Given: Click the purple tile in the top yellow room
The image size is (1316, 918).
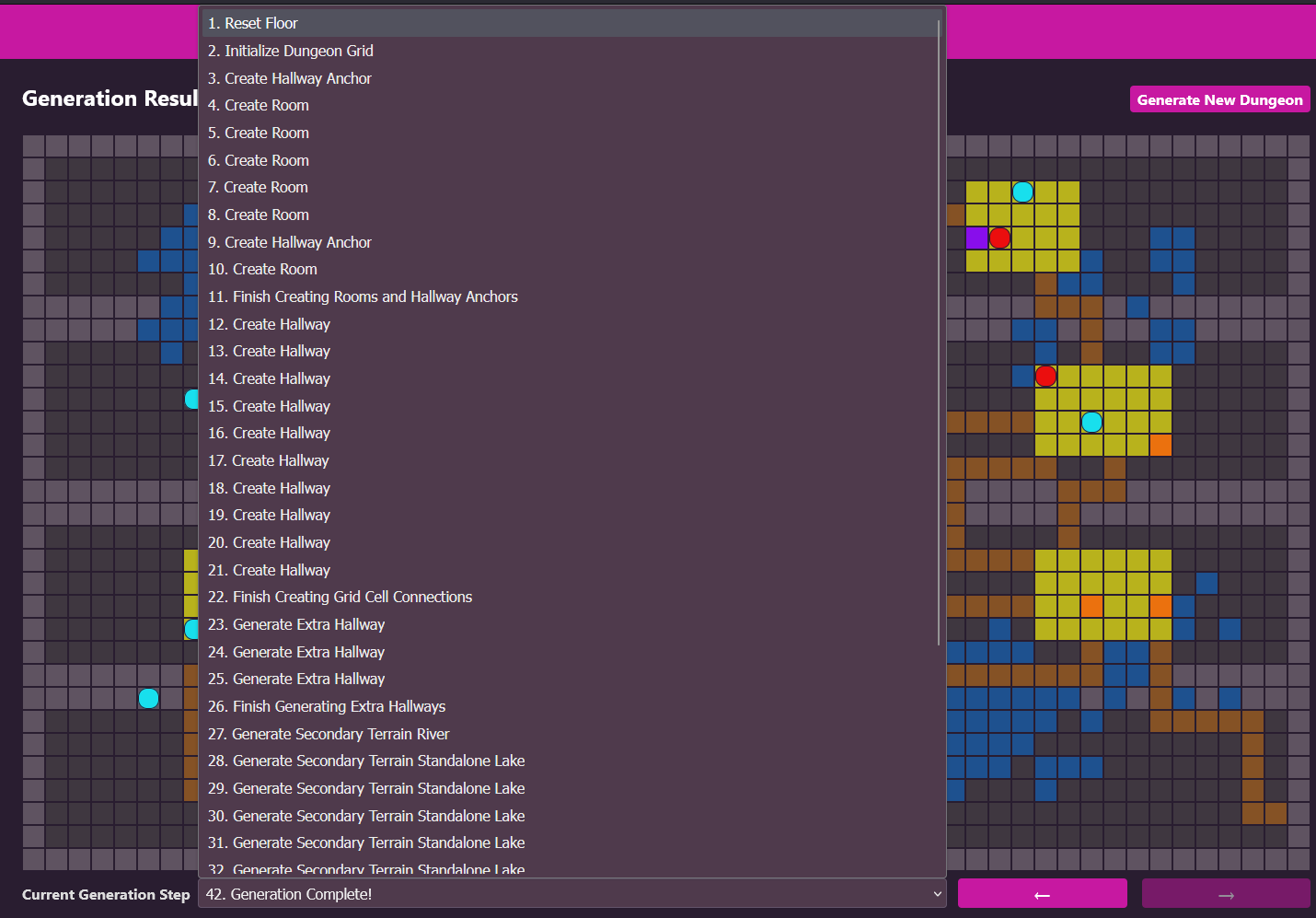Looking at the screenshot, I should pyautogui.click(x=976, y=238).
